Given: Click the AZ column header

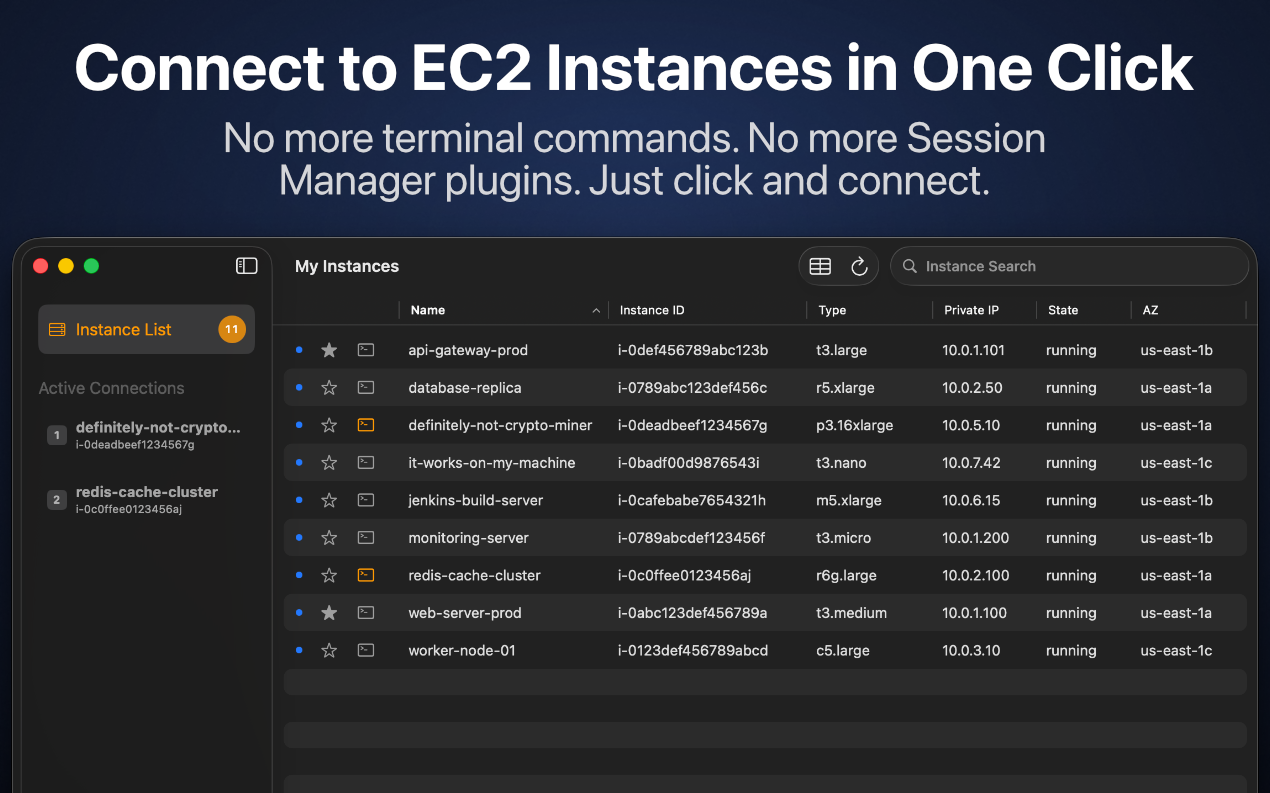Looking at the screenshot, I should click(x=1150, y=310).
